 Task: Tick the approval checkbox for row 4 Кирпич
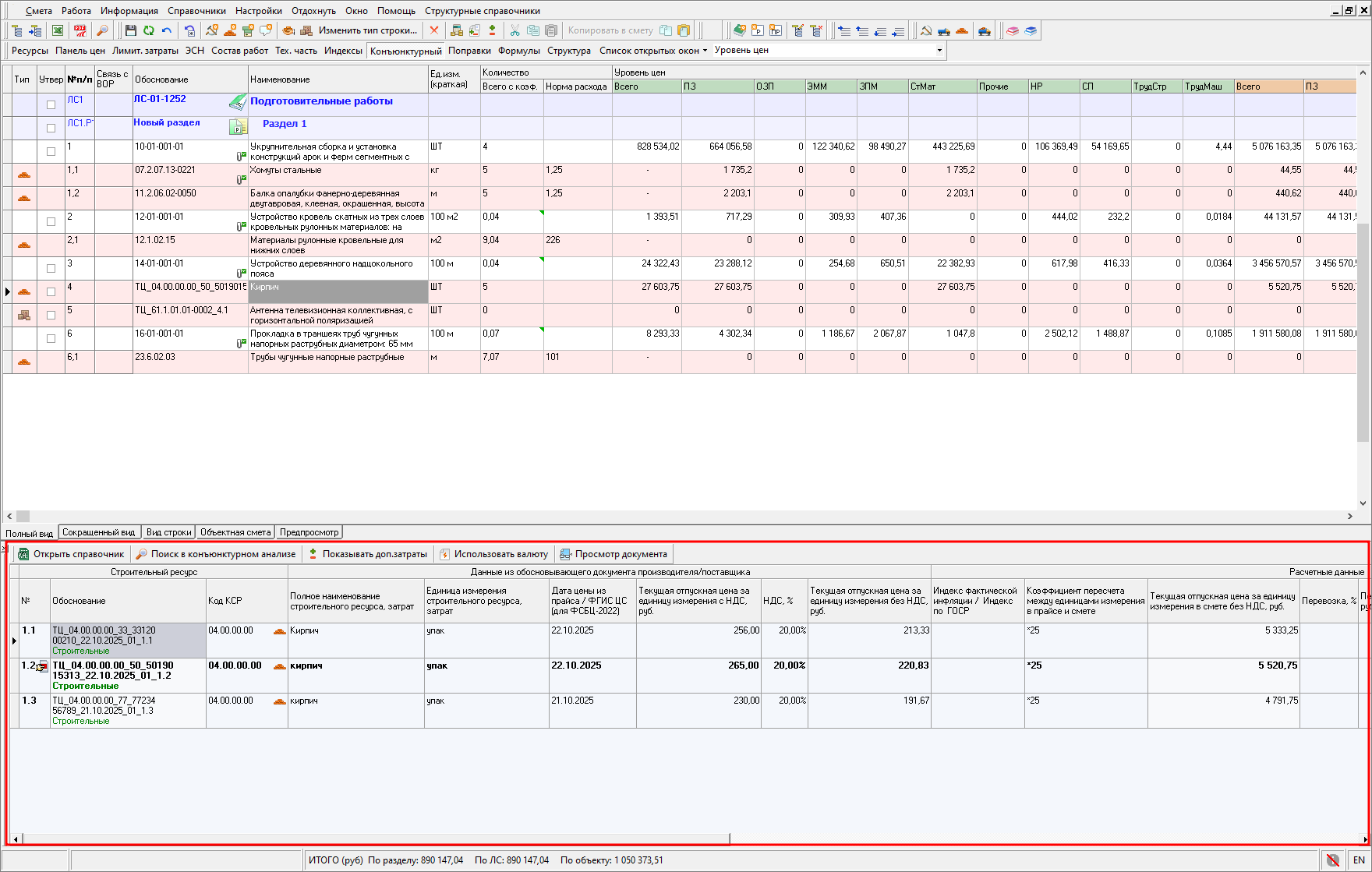point(51,291)
